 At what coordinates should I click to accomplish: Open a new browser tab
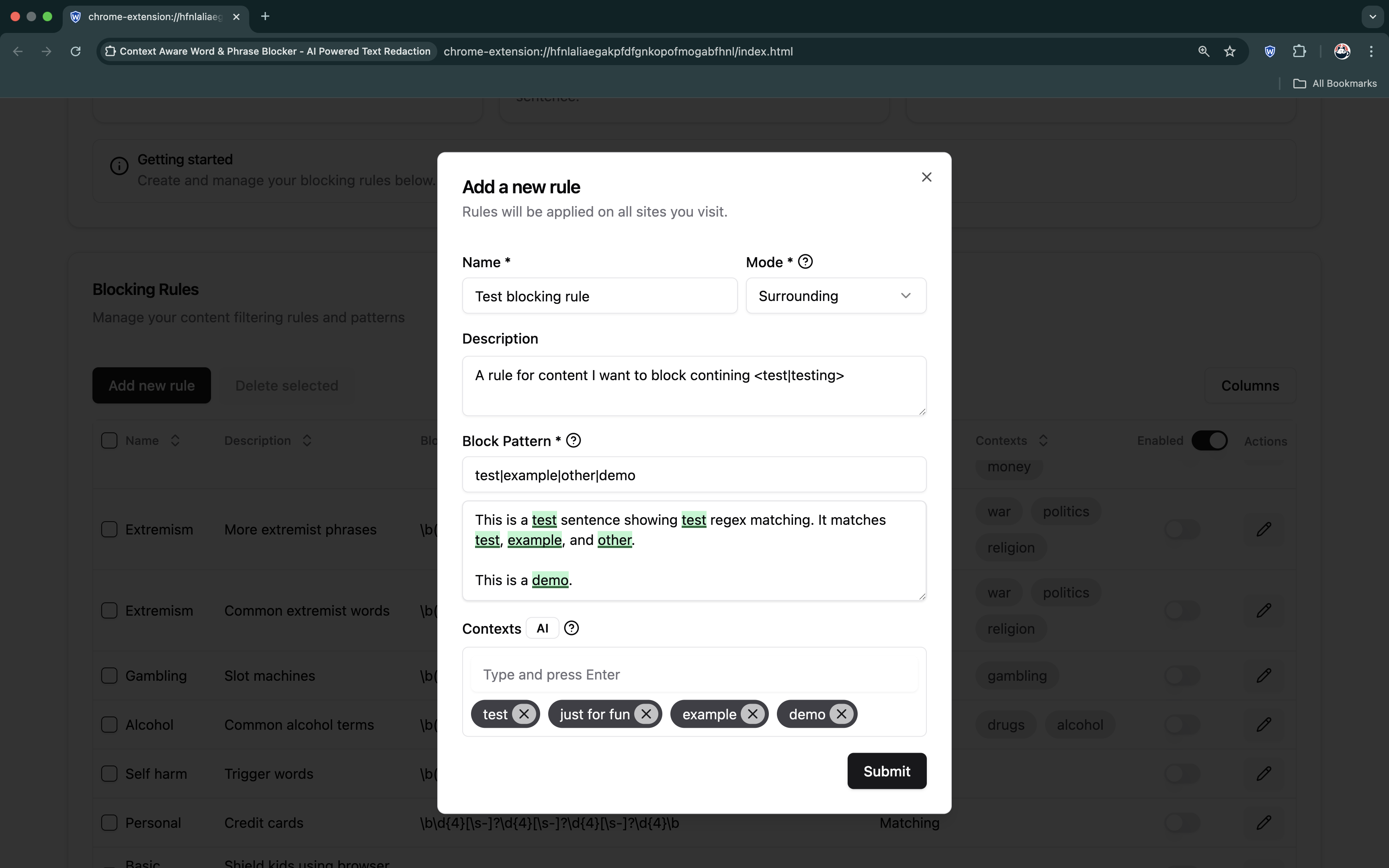click(265, 16)
